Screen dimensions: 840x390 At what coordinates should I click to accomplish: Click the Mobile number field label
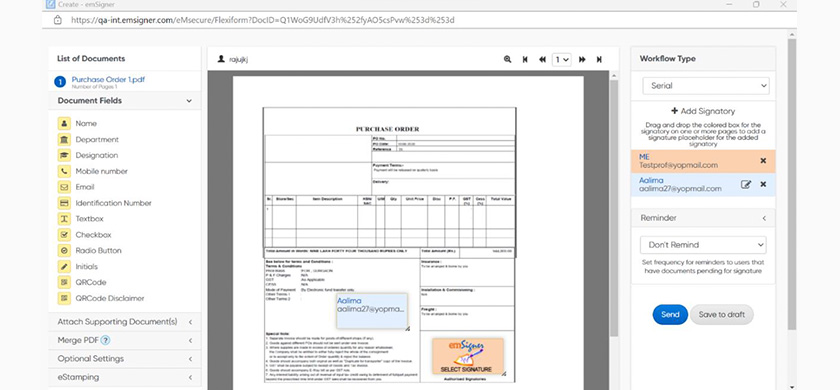pos(101,171)
